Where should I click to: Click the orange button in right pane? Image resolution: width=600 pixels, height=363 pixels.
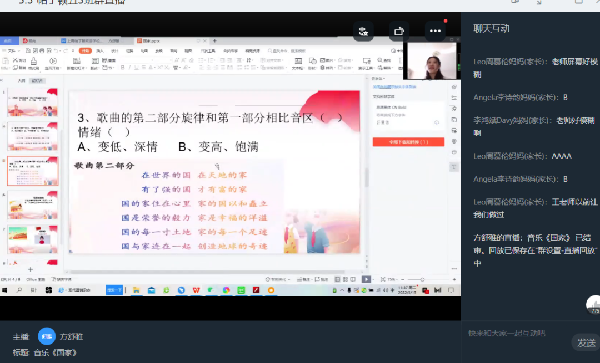[x=408, y=142]
